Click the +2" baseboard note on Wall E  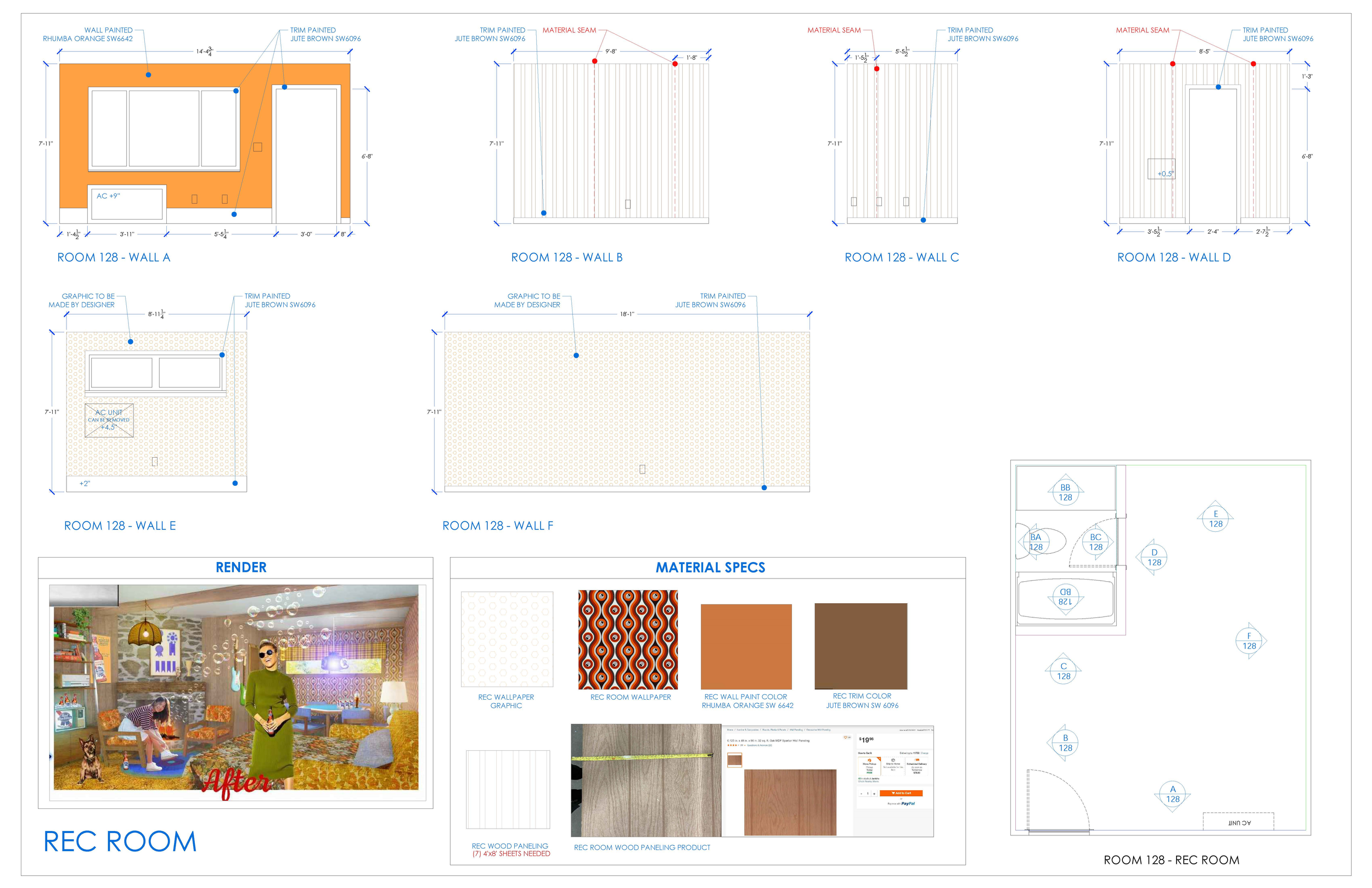tap(85, 483)
